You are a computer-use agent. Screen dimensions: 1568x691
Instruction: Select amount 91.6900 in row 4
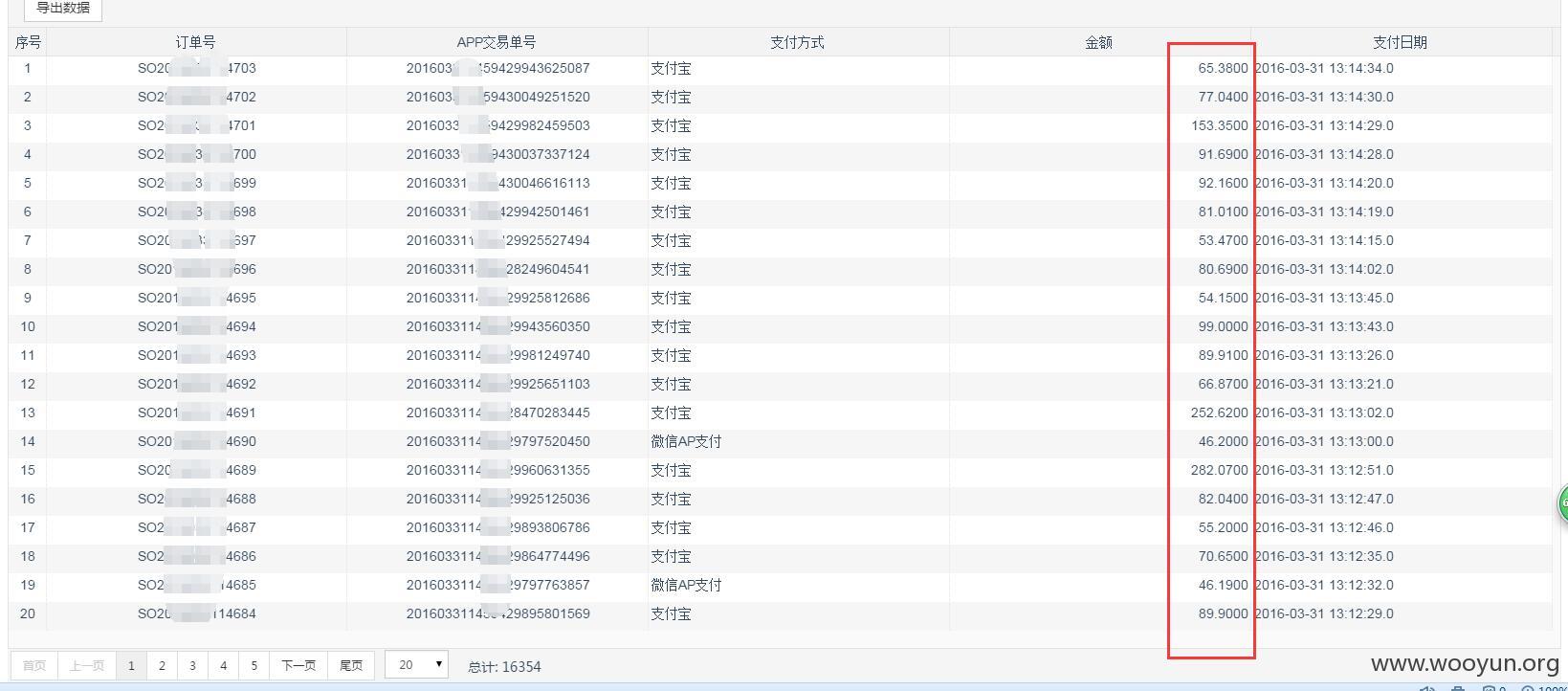click(x=1223, y=154)
